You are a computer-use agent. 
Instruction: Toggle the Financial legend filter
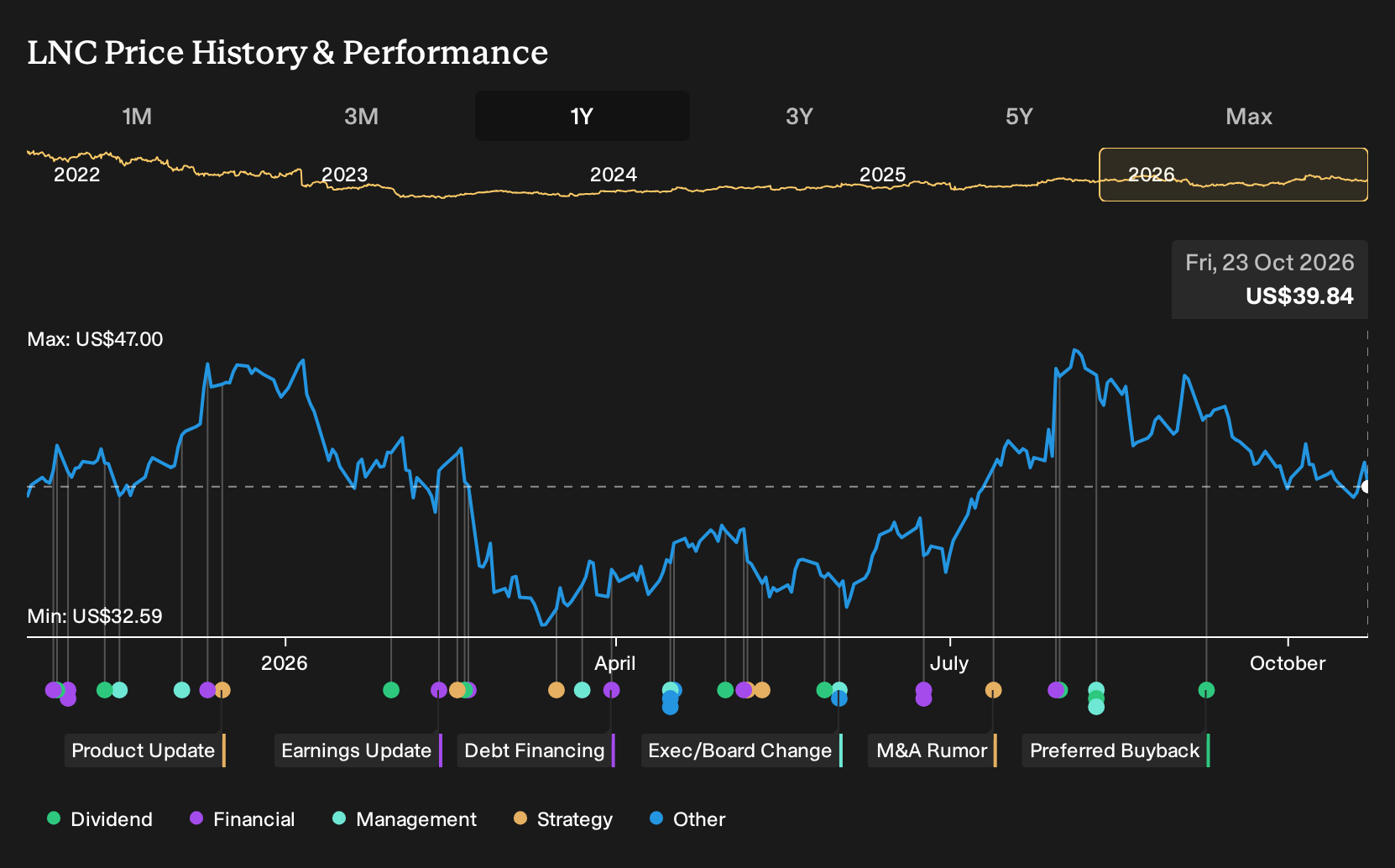[x=243, y=818]
